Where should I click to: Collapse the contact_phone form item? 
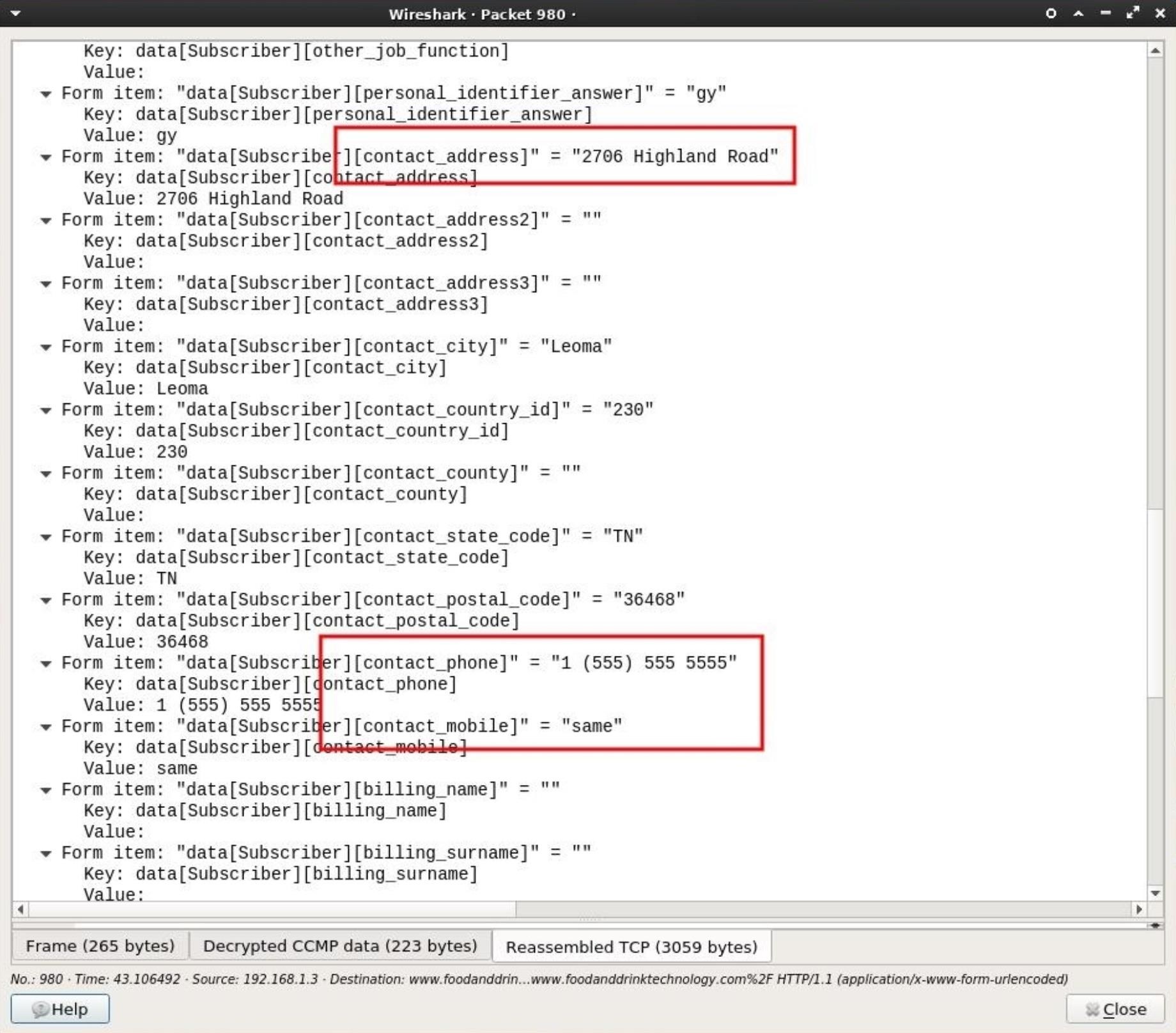point(45,664)
